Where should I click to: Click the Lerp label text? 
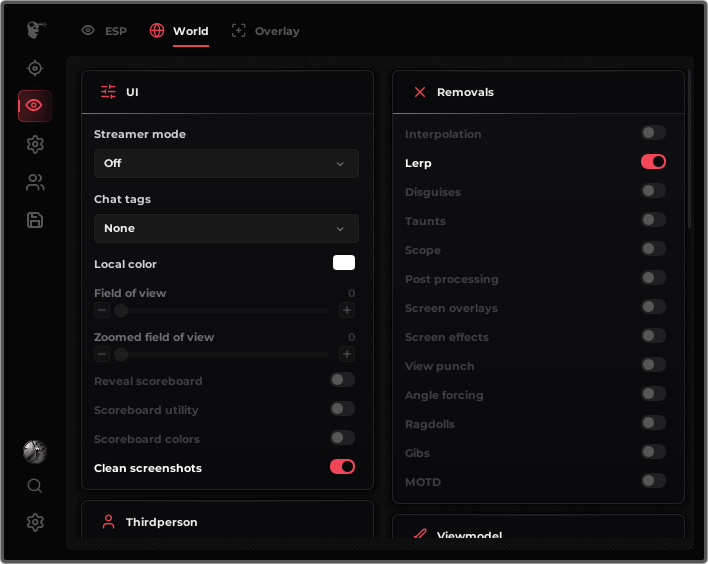tap(418, 163)
